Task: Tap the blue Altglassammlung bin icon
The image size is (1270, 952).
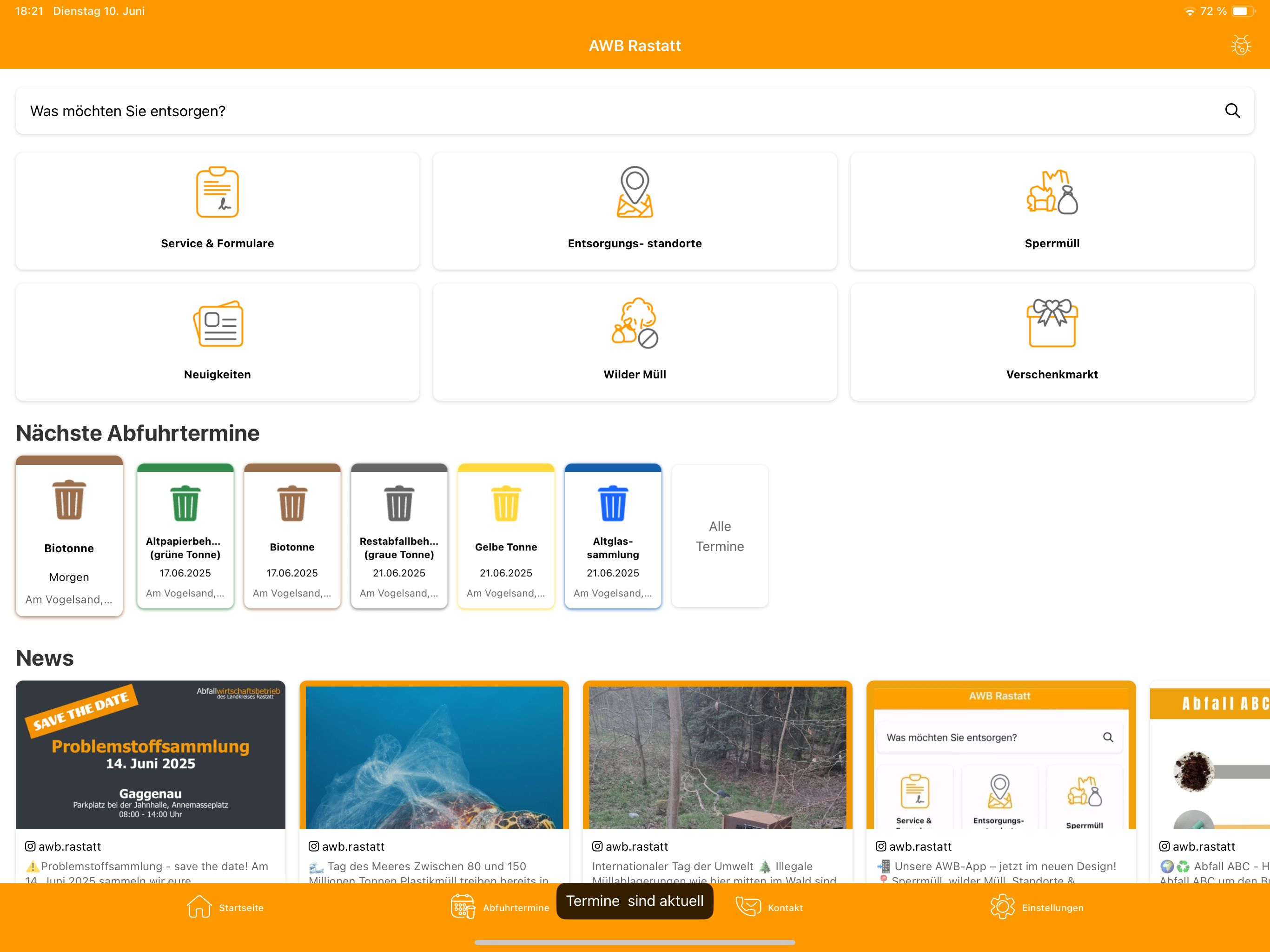Action: (x=613, y=503)
